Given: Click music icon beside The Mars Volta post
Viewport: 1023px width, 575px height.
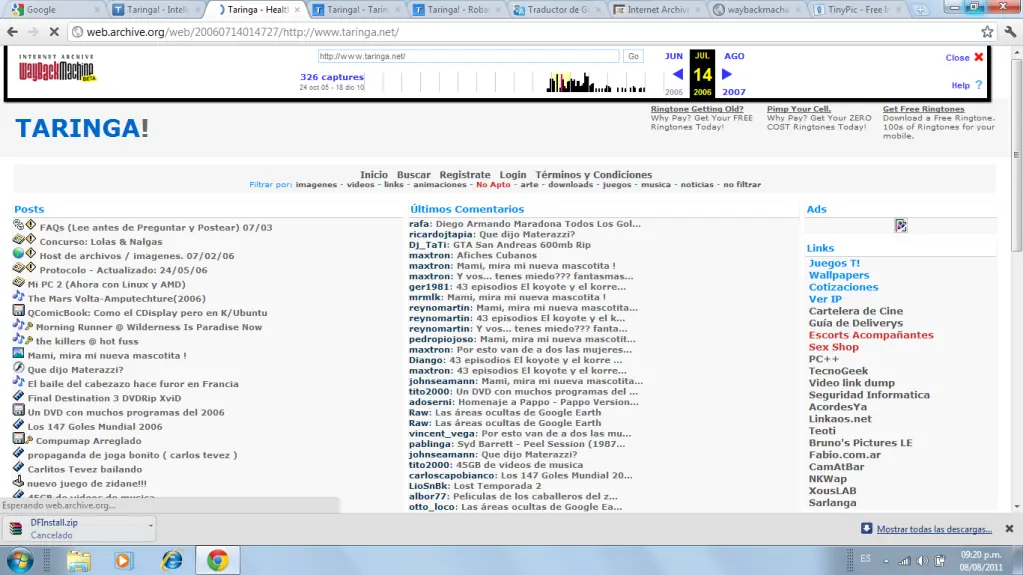Looking at the screenshot, I should click(18, 297).
